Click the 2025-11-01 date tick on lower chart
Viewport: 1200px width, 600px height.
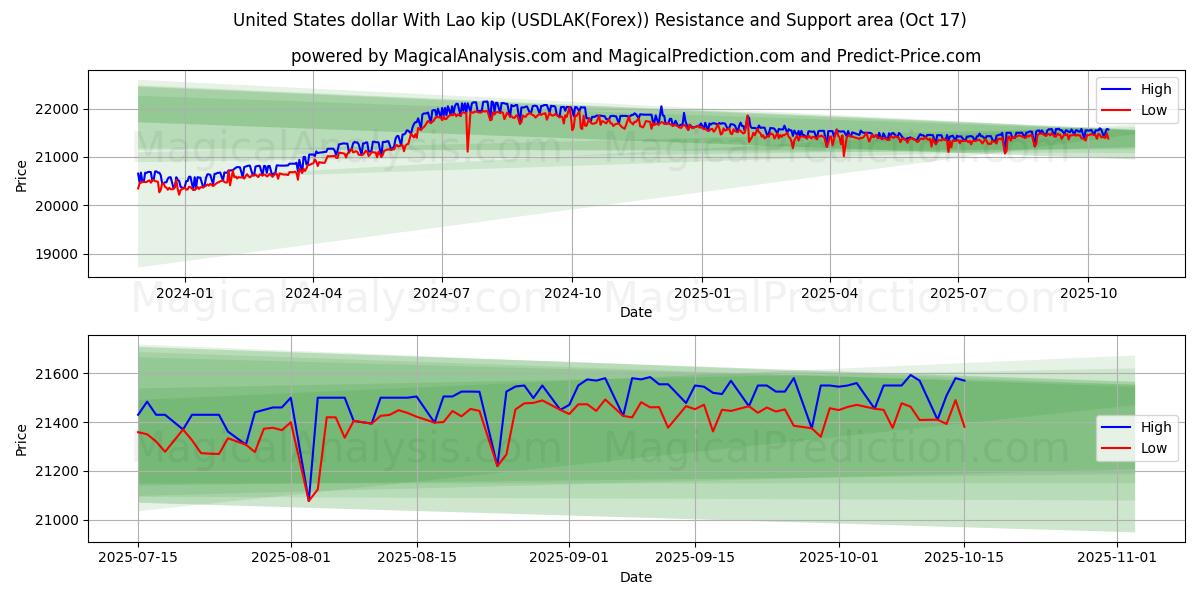(x=1116, y=558)
